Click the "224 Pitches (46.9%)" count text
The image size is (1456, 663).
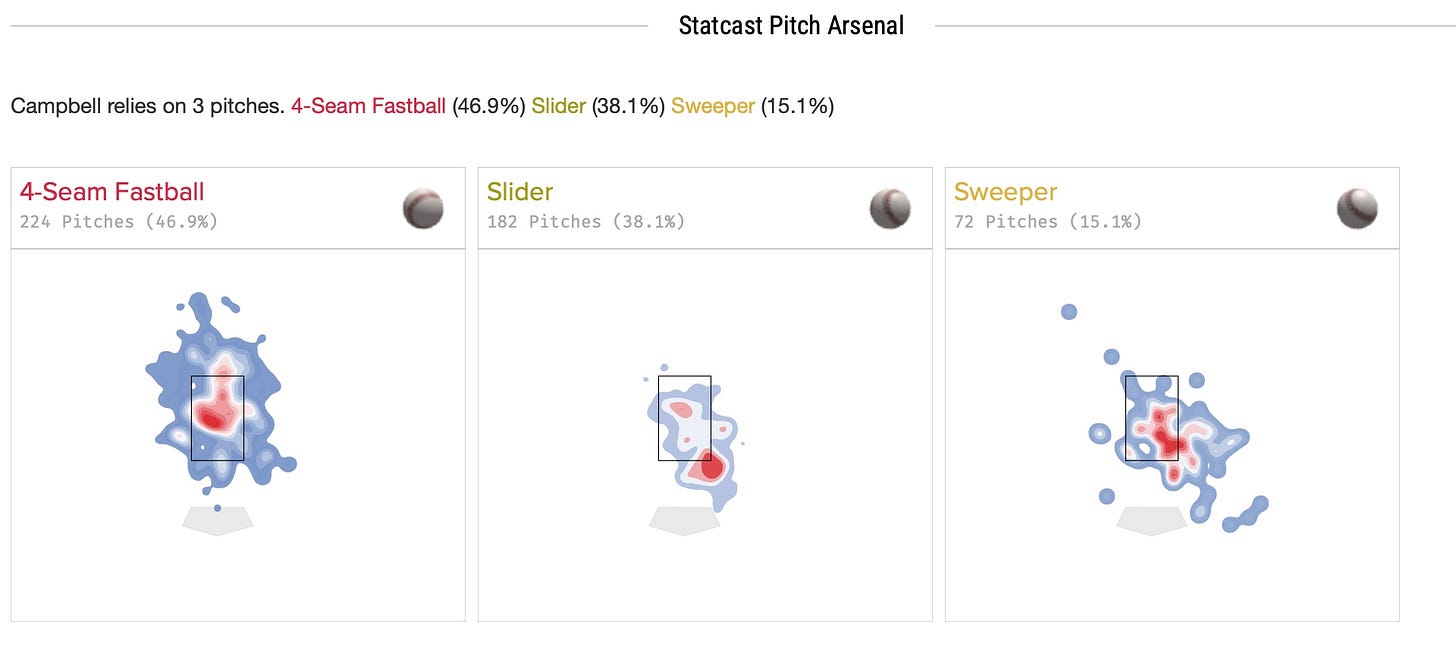[119, 221]
